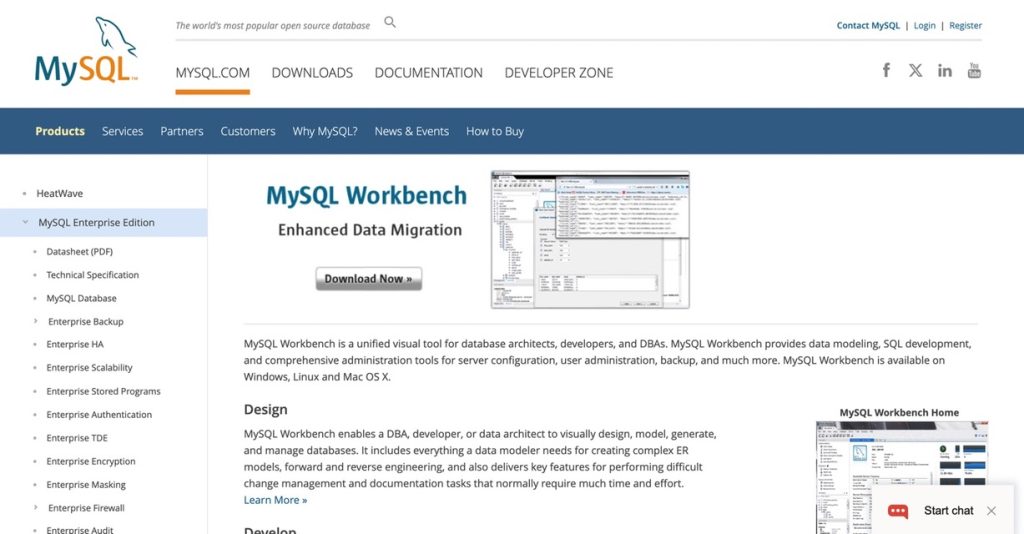This screenshot has width=1024, height=534.
Task: Open the Services menu item
Action: pyautogui.click(x=122, y=131)
